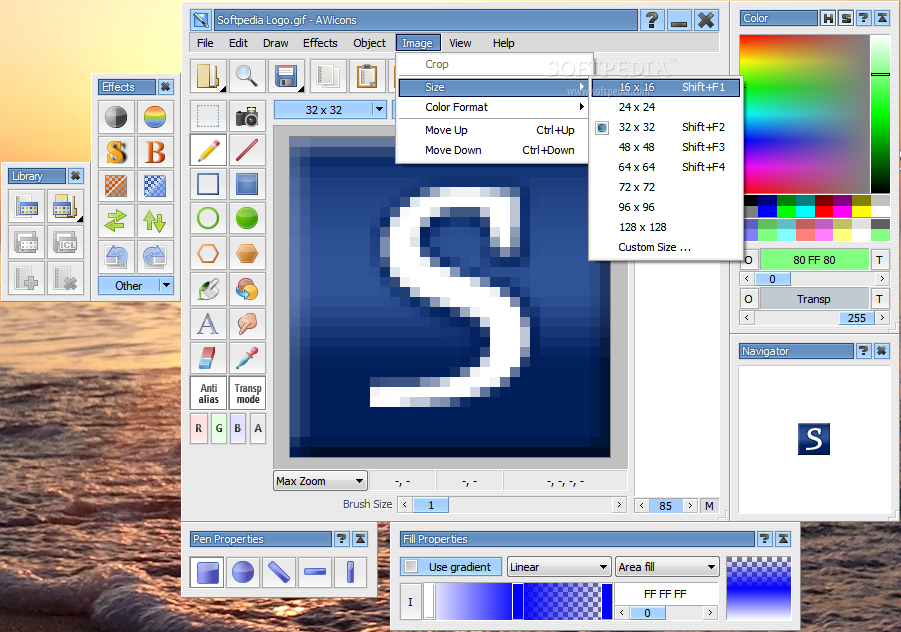Screen dimensions: 901x632
Task: Collapse the Pen Properties panel
Action: tap(360, 539)
